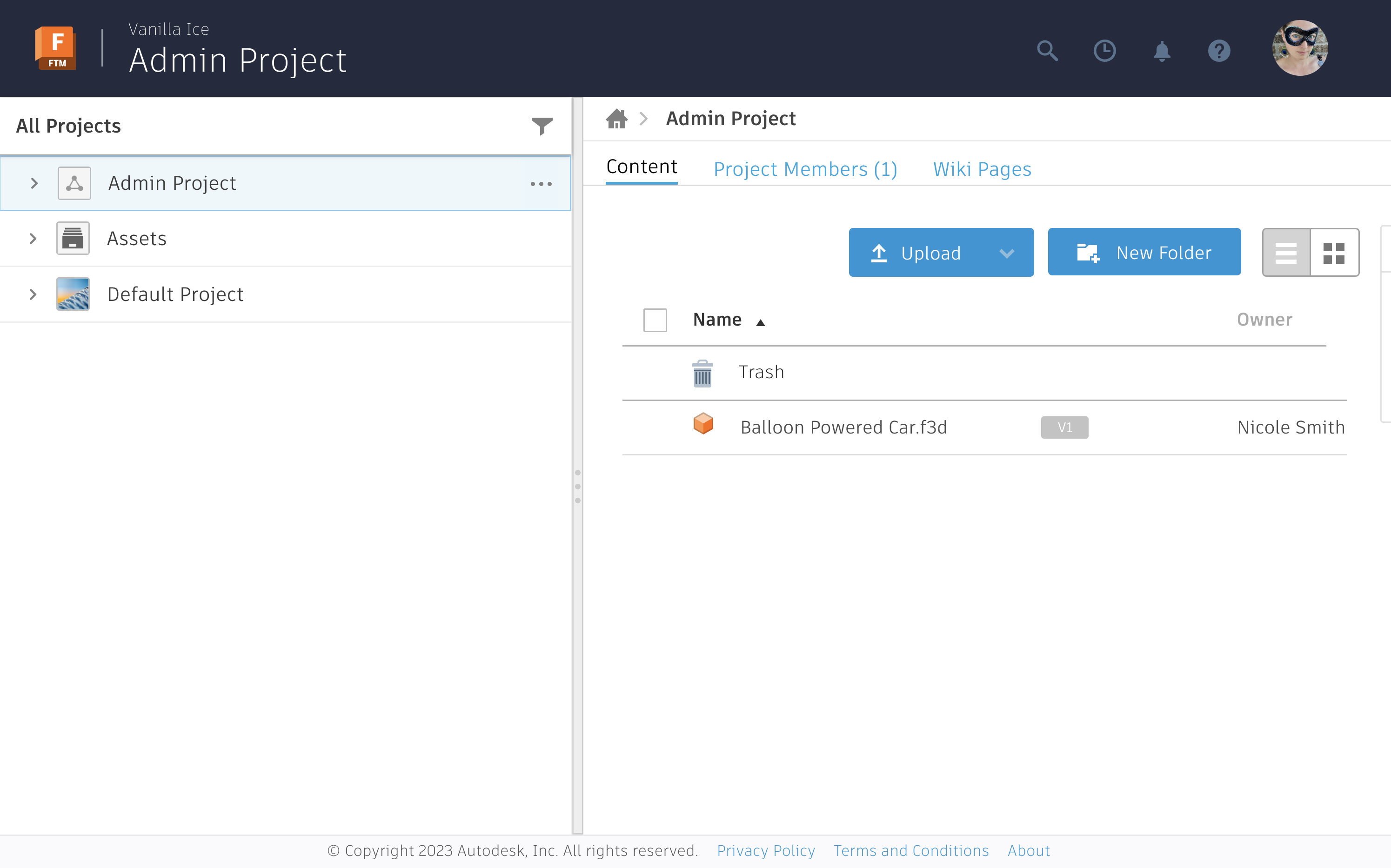Expand the Admin Project tree node
This screenshot has height=868, width=1391.
pos(34,183)
